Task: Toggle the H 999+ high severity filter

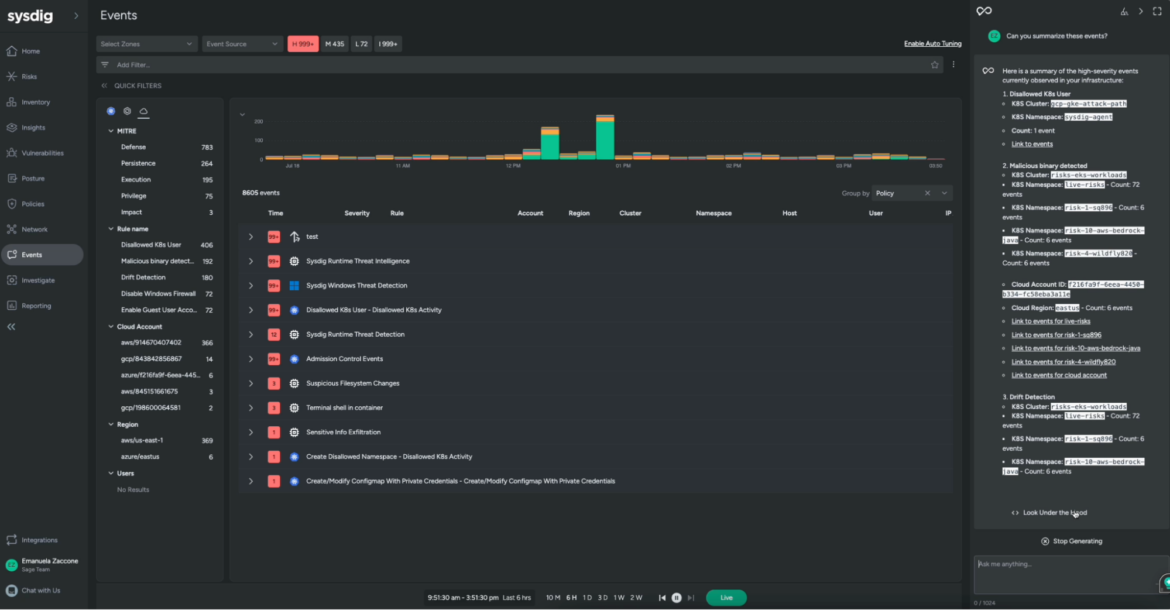Action: [302, 44]
